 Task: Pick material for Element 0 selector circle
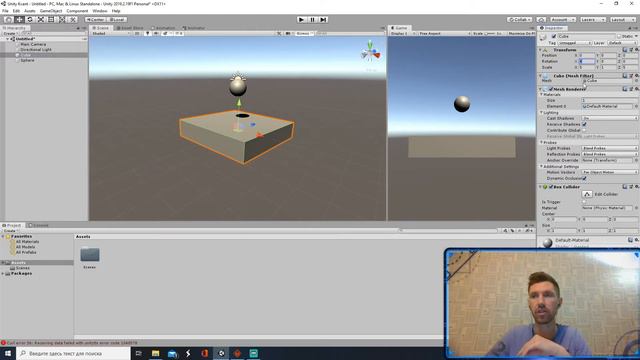pos(636,106)
